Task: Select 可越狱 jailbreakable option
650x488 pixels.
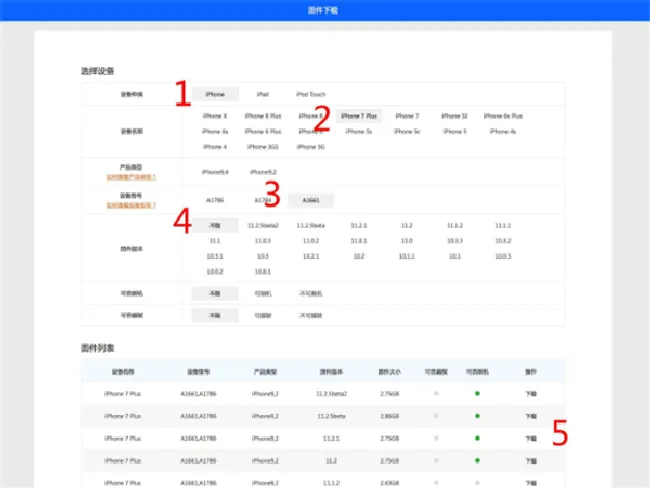Action: click(x=263, y=316)
